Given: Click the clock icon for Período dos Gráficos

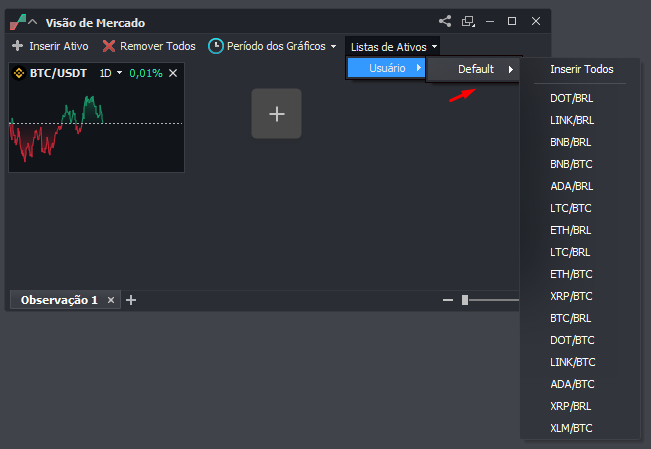Looking at the screenshot, I should [x=215, y=46].
